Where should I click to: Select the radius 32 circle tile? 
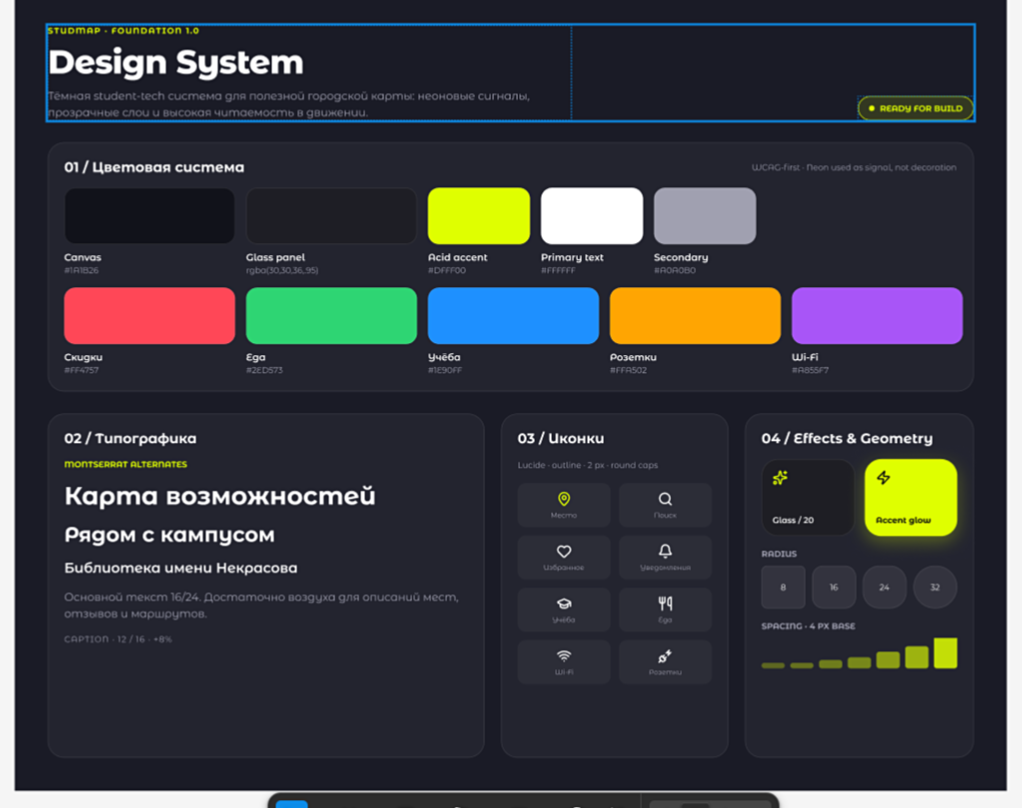coord(935,587)
